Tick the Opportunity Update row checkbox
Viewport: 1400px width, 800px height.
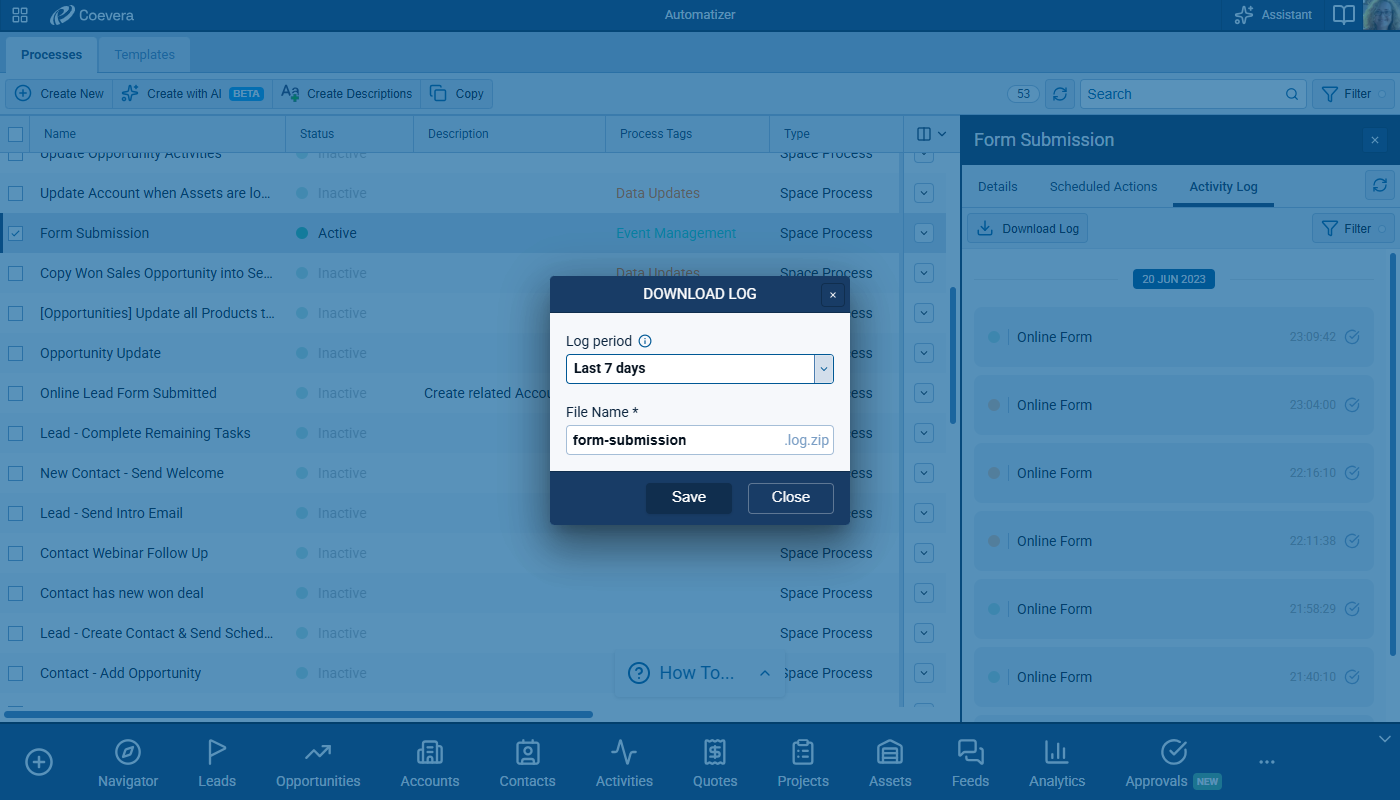click(x=16, y=353)
